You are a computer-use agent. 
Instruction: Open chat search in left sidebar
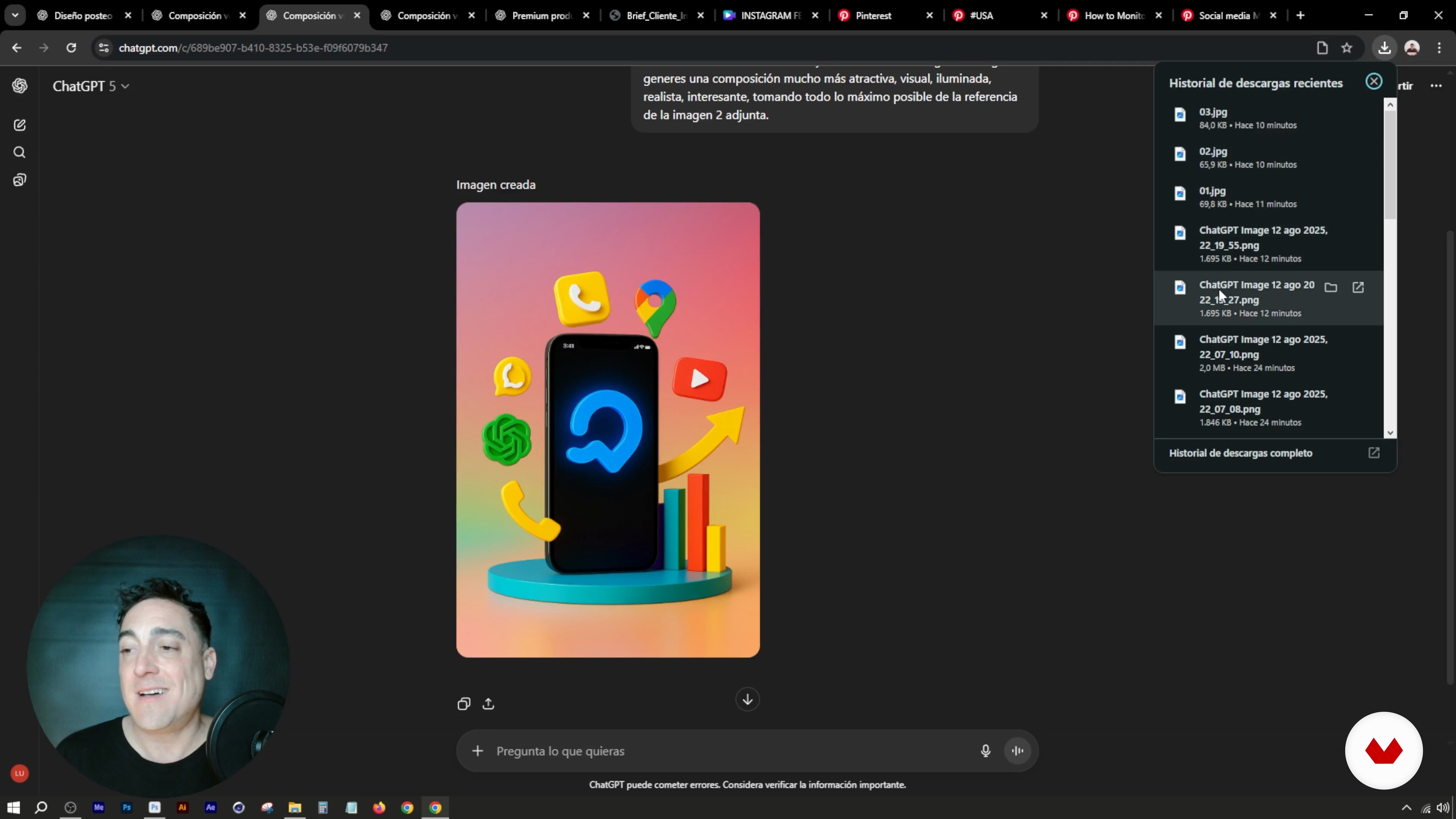[x=20, y=152]
